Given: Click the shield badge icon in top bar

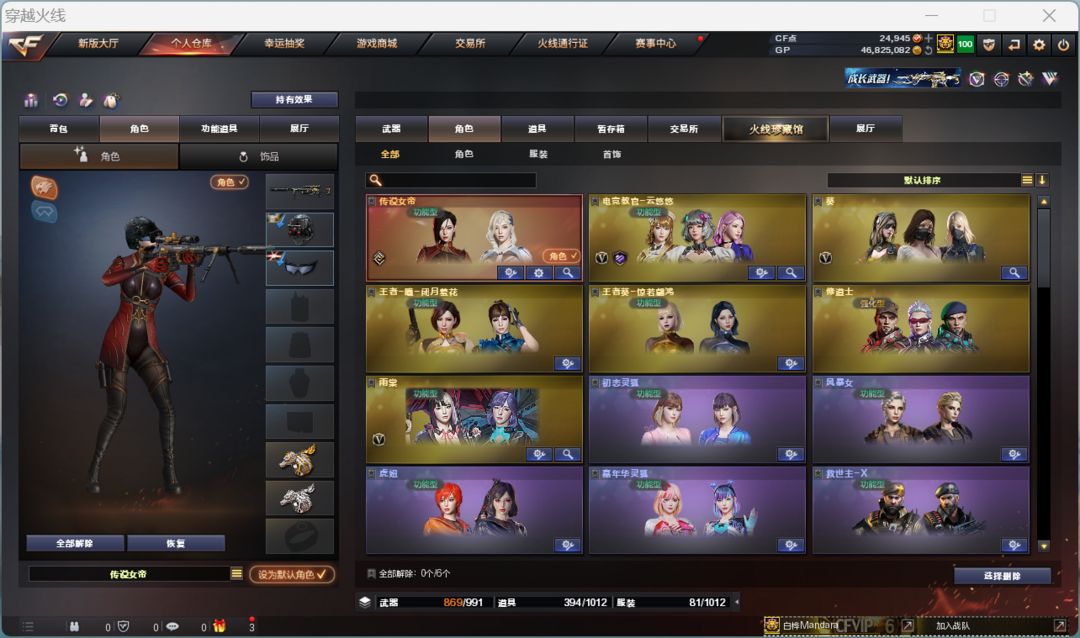Looking at the screenshot, I should click(989, 45).
